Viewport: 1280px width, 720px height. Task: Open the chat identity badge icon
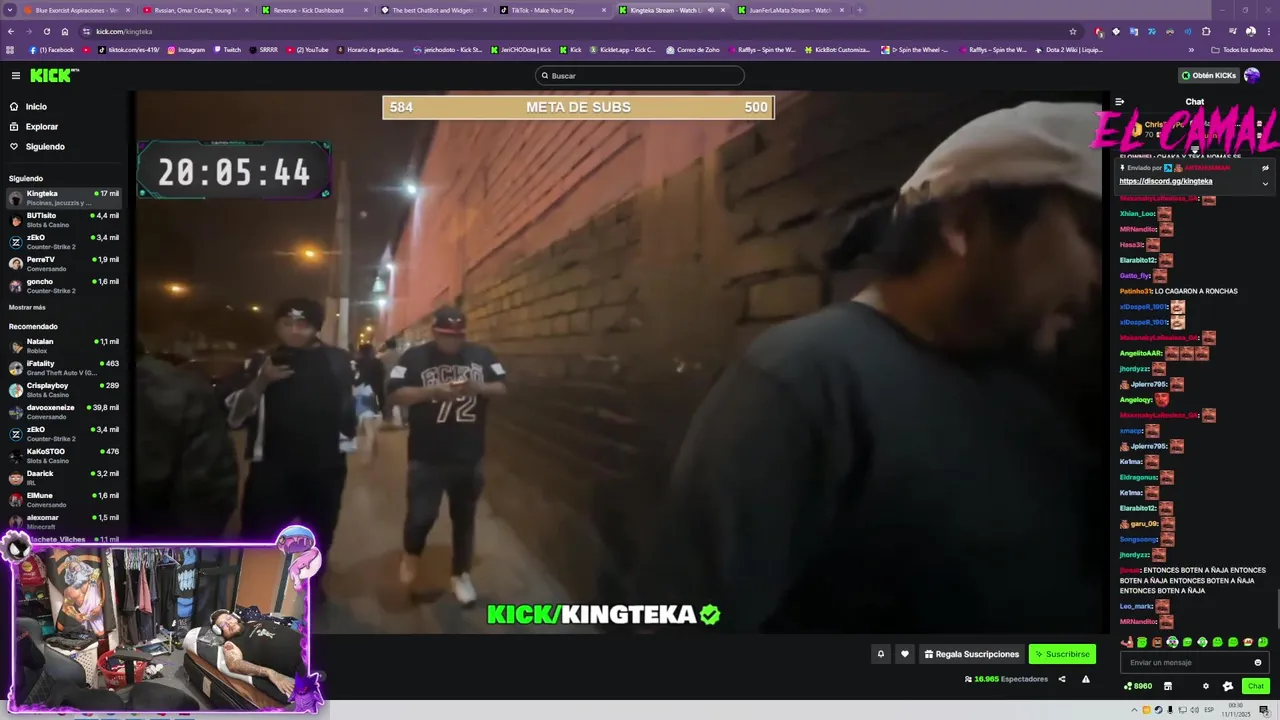click(1228, 686)
